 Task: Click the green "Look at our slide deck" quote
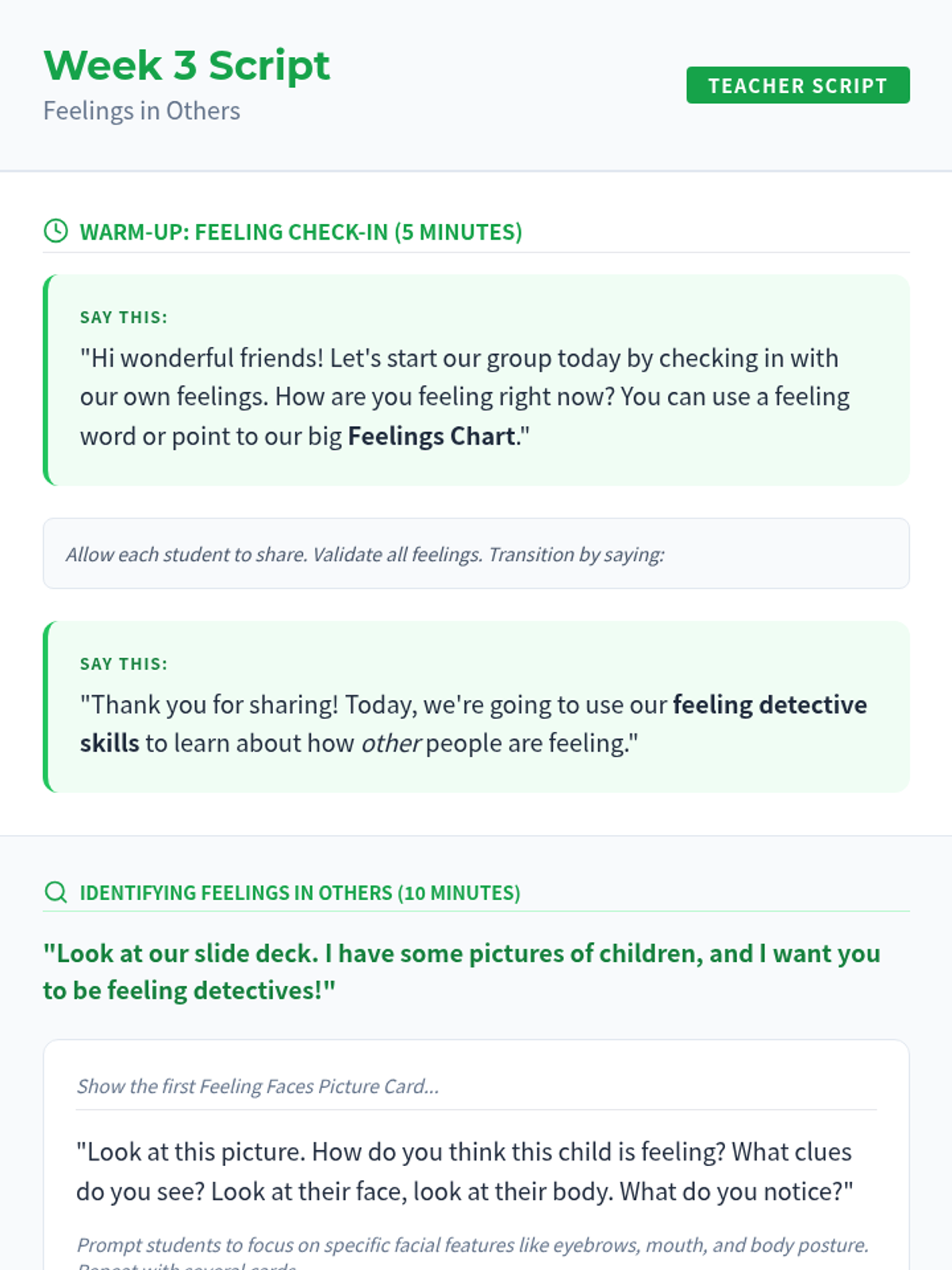460,953
